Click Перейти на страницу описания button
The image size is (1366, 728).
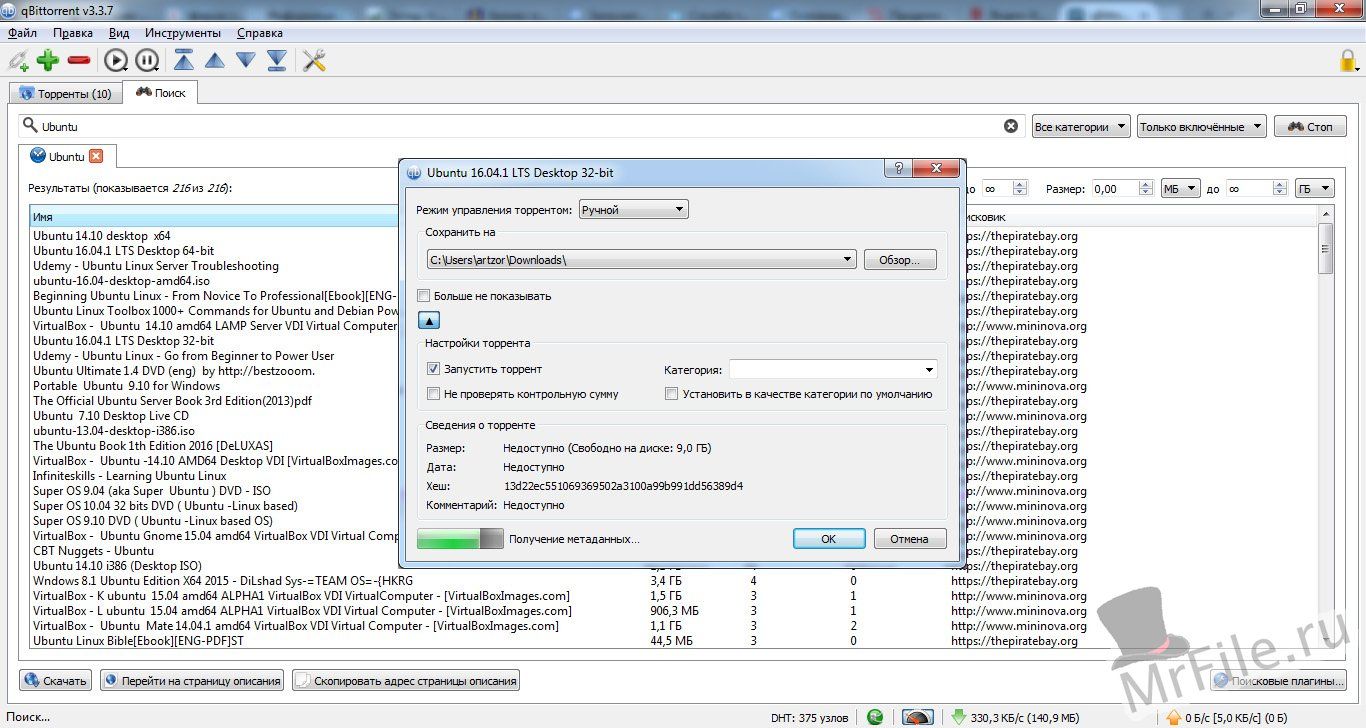[191, 681]
